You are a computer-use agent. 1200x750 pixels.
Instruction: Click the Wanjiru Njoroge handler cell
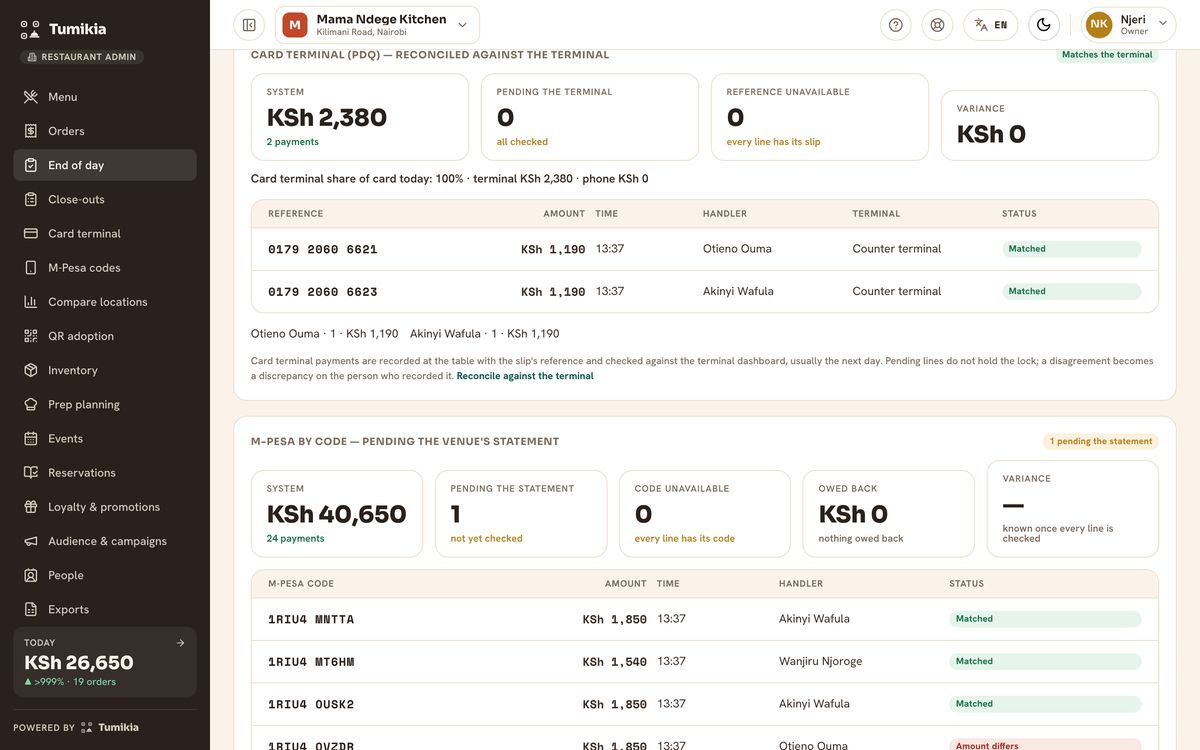click(x=820, y=661)
